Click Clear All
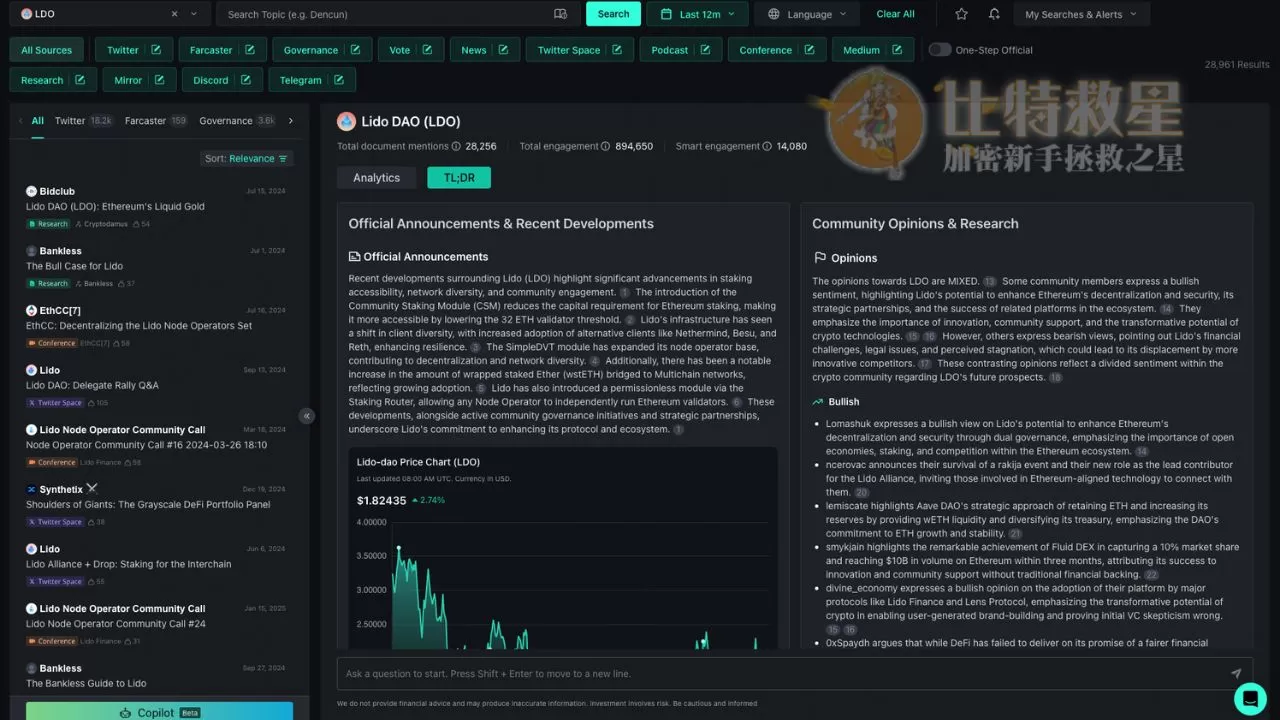 coord(895,14)
